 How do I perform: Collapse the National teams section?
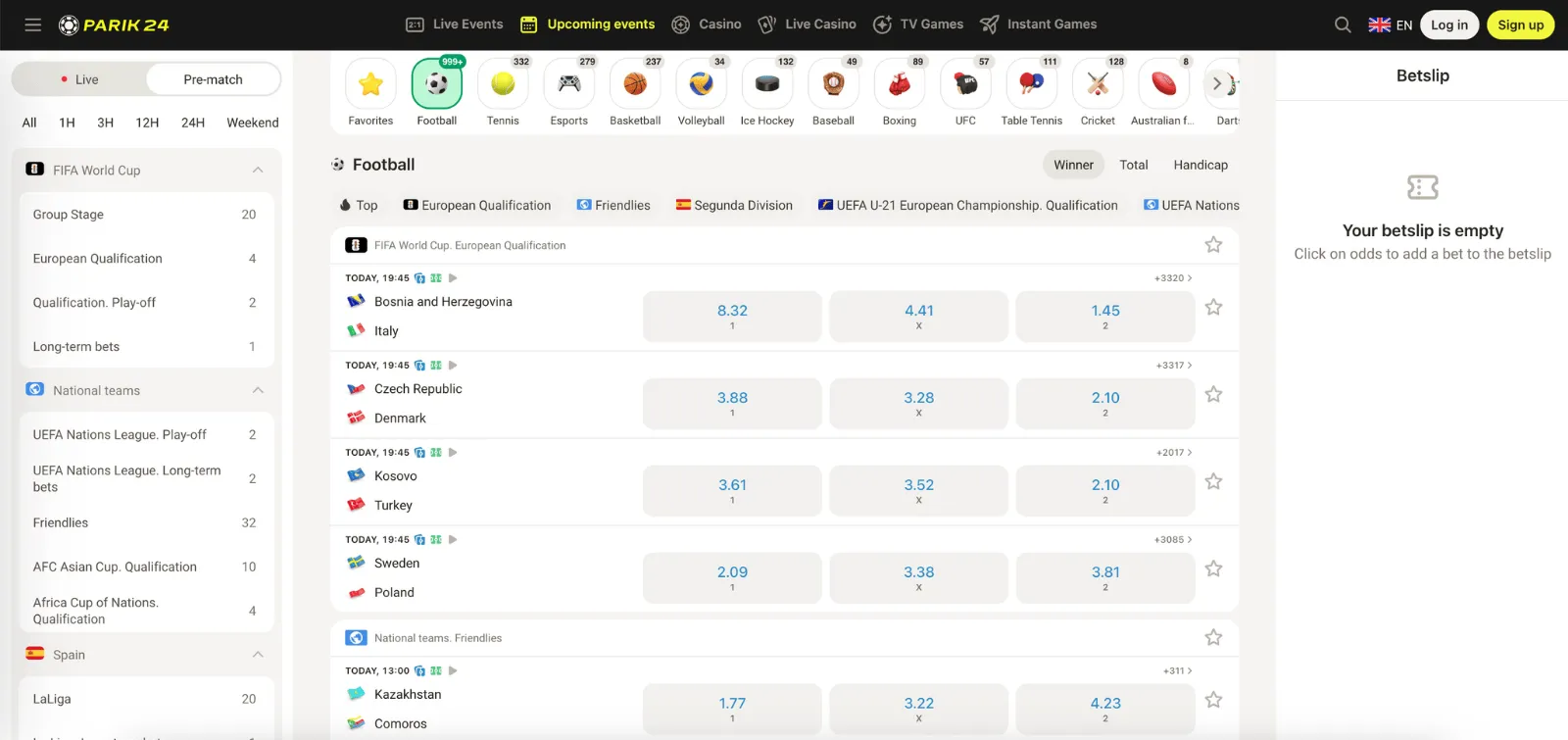(x=258, y=390)
